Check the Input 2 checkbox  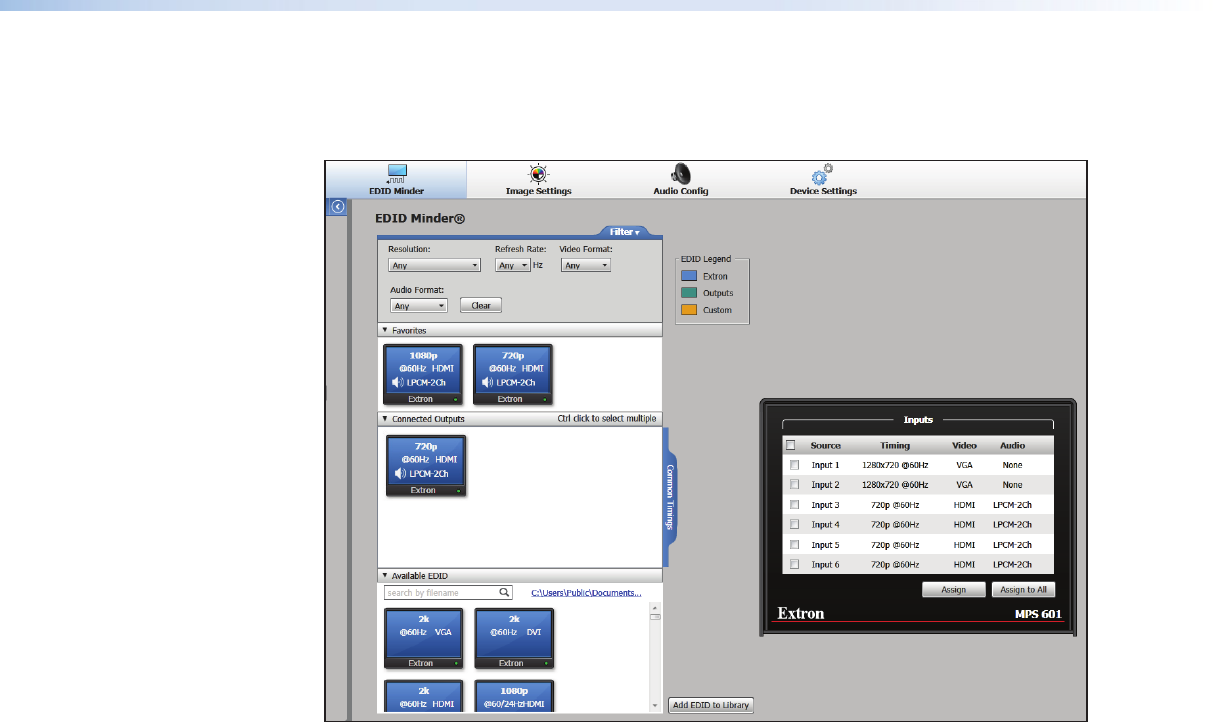coord(795,485)
